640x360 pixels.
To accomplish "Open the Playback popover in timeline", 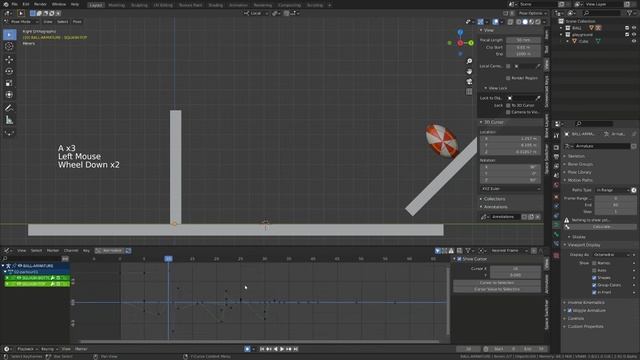I will [x=27, y=349].
